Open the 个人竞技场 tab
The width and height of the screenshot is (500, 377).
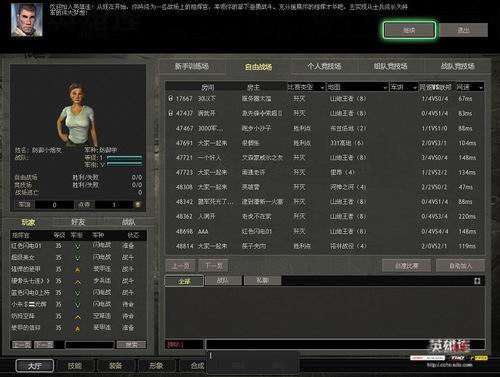(x=324, y=66)
